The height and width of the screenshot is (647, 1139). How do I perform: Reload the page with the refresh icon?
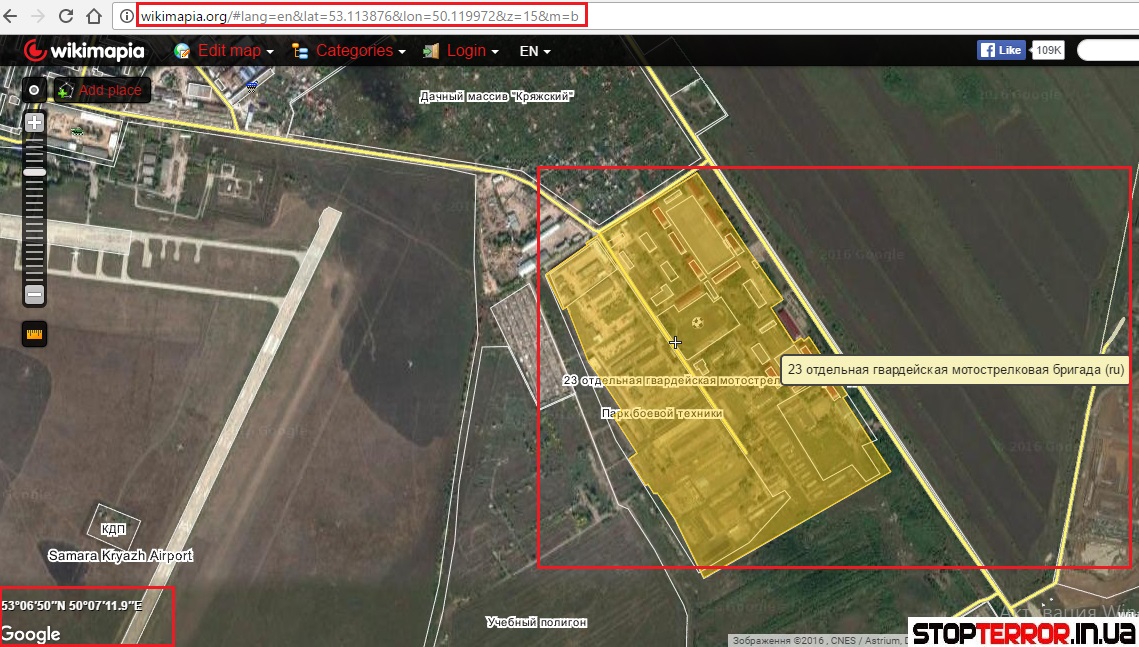click(x=66, y=16)
